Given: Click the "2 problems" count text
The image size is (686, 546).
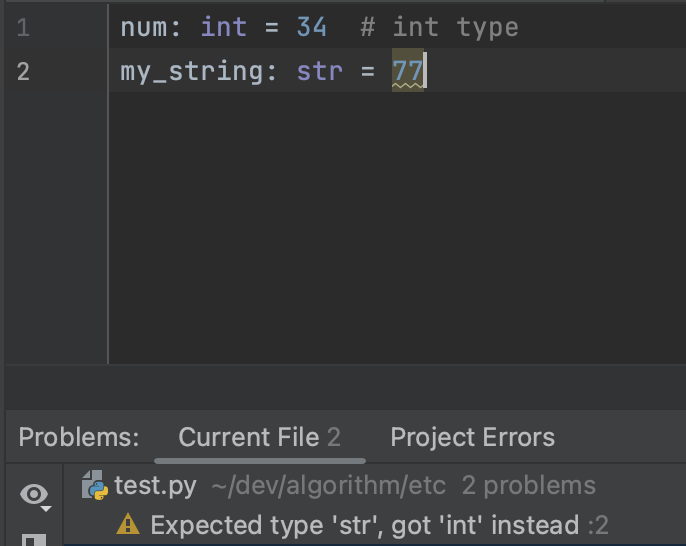Looking at the screenshot, I should tap(529, 486).
